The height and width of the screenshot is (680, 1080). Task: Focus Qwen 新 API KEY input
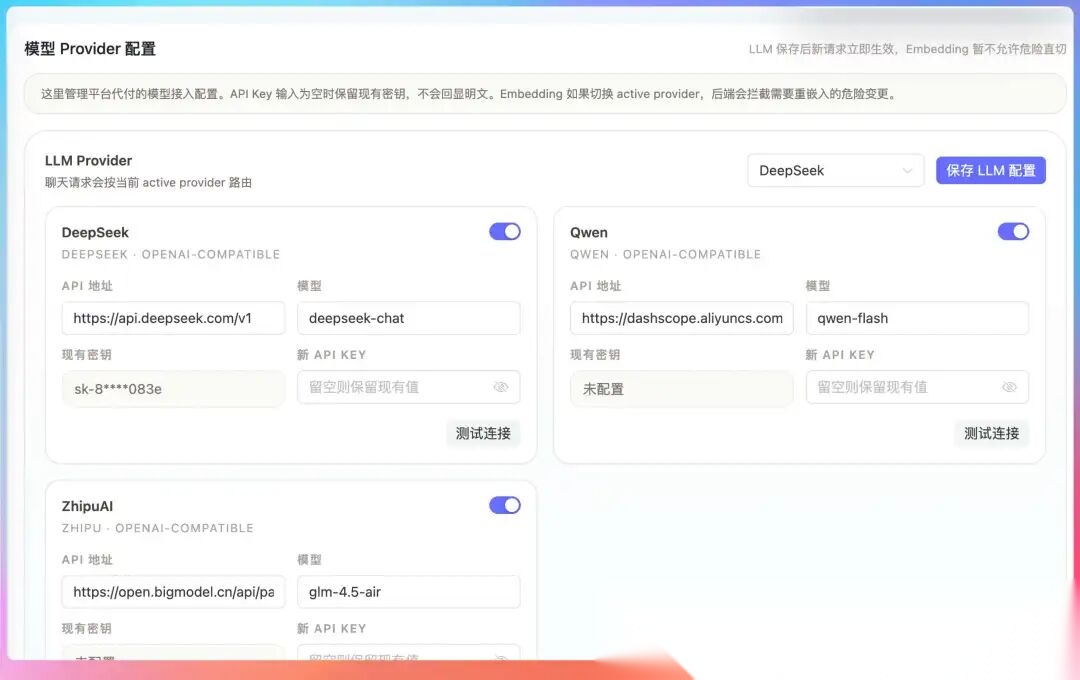coord(917,387)
